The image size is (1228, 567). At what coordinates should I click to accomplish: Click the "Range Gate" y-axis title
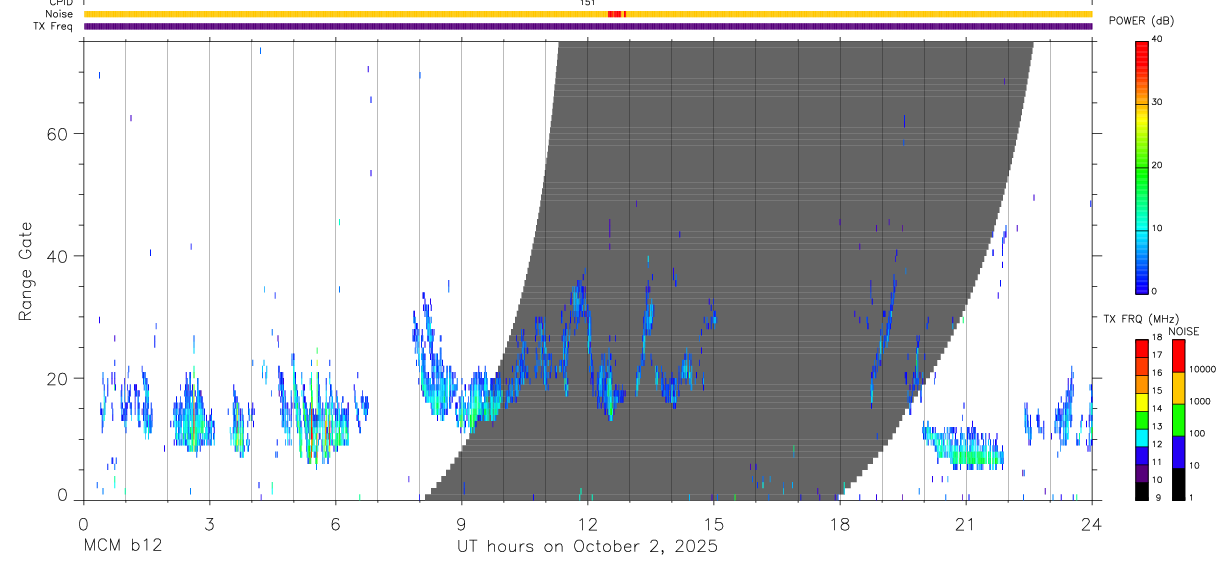26,272
